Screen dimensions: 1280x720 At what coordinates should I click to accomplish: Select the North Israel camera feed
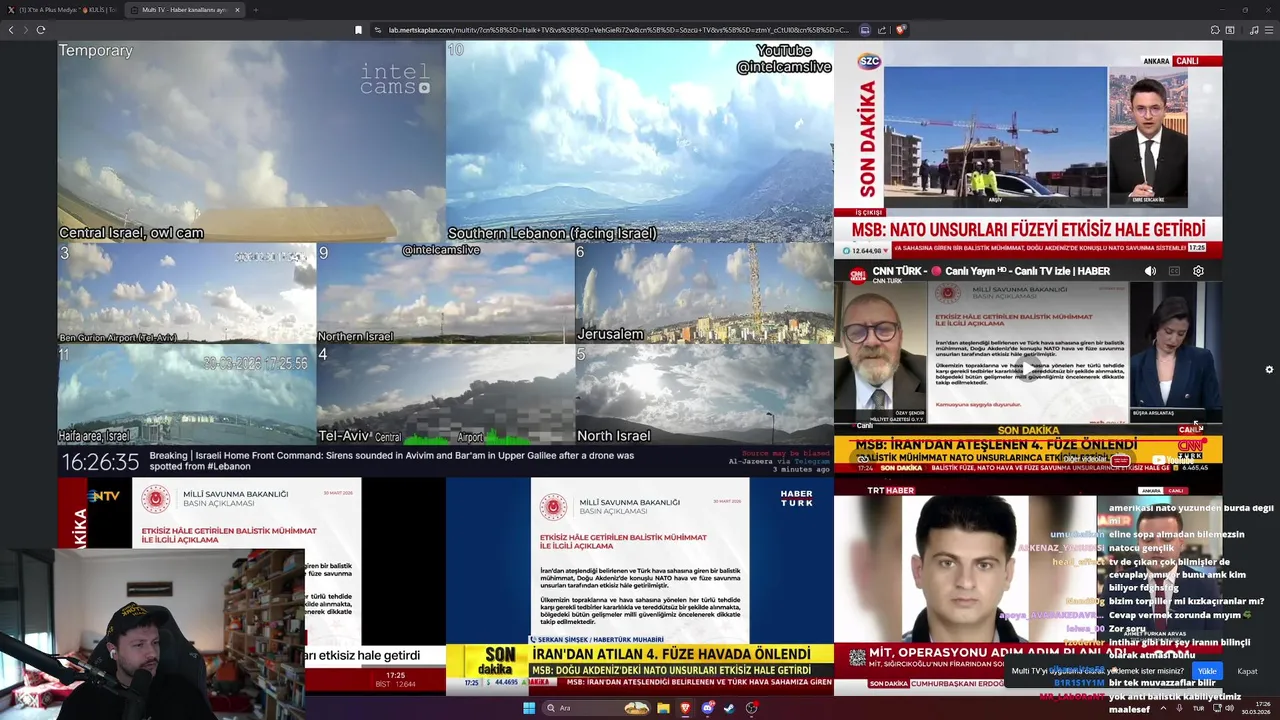[704, 394]
